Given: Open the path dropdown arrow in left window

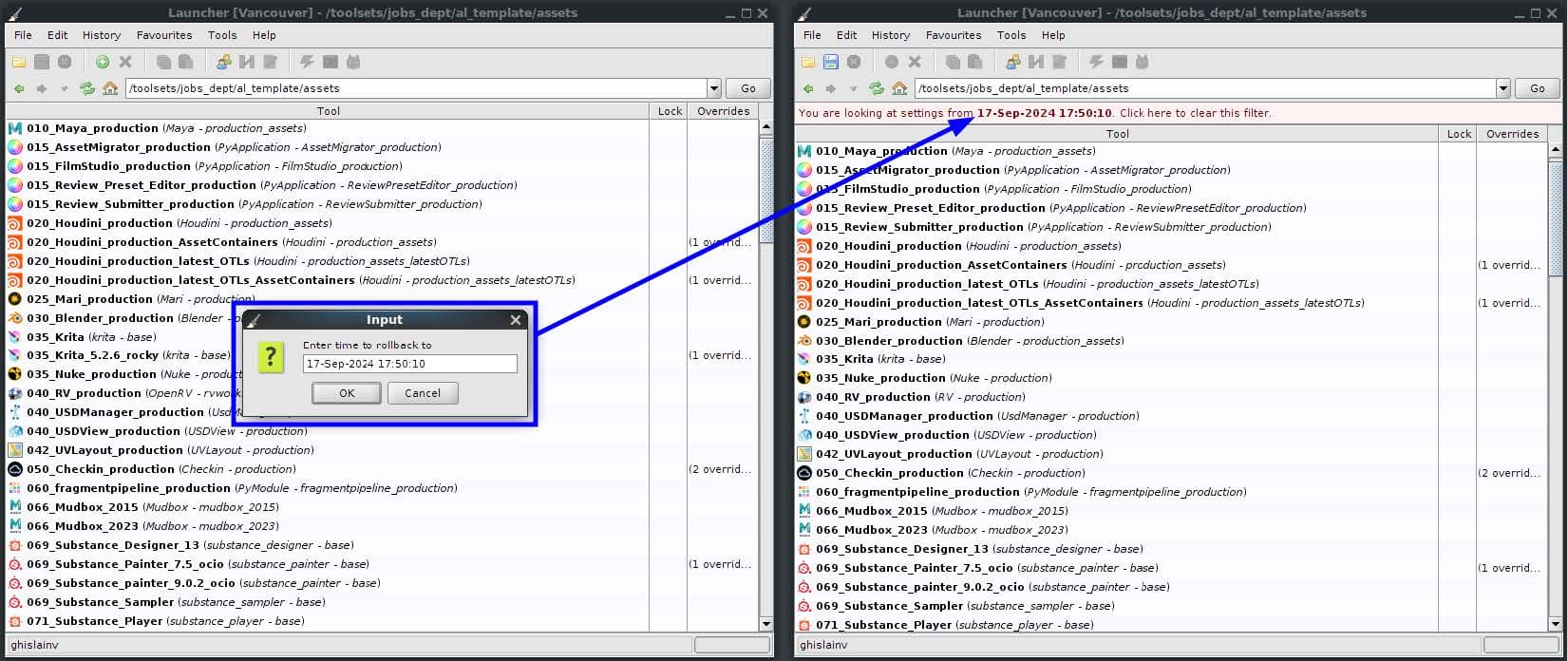Looking at the screenshot, I should pos(714,88).
